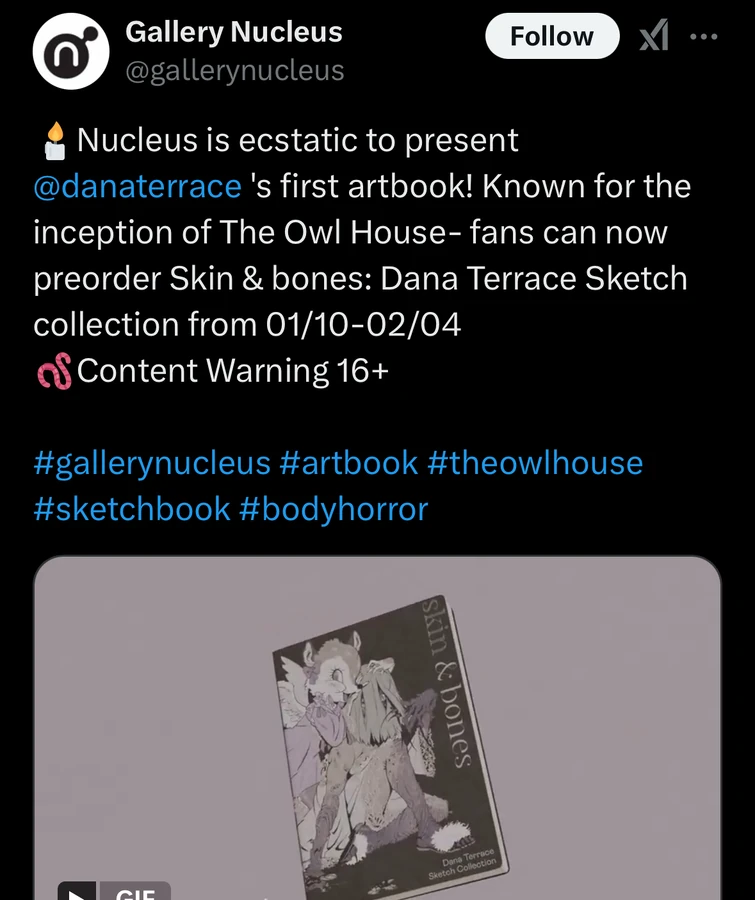Open the Gallery Nucleus display name

234,32
